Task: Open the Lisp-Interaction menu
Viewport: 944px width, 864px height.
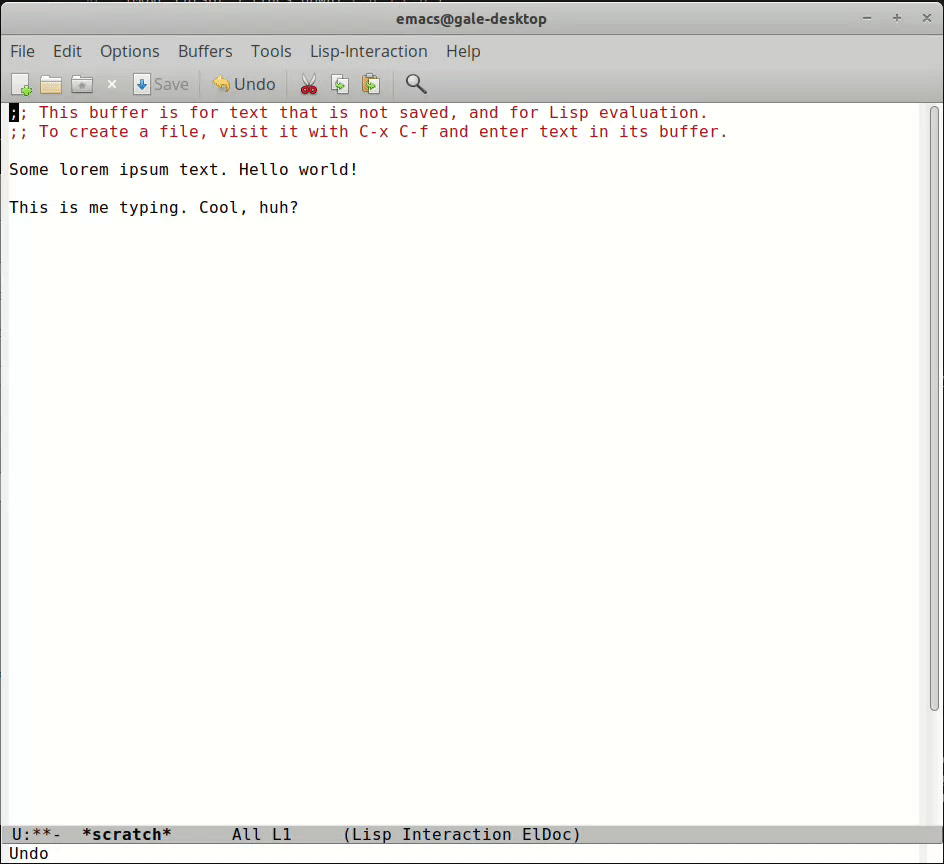Action: tap(368, 51)
